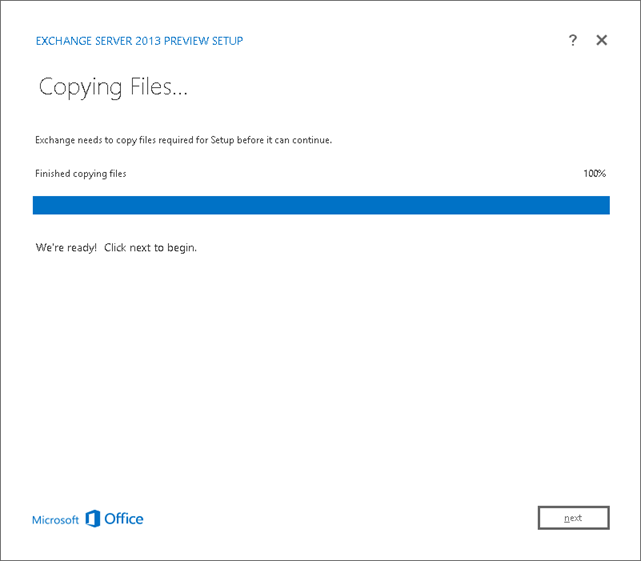641x561 pixels.
Task: Click the 'We're ready!' message
Action: [x=66, y=247]
